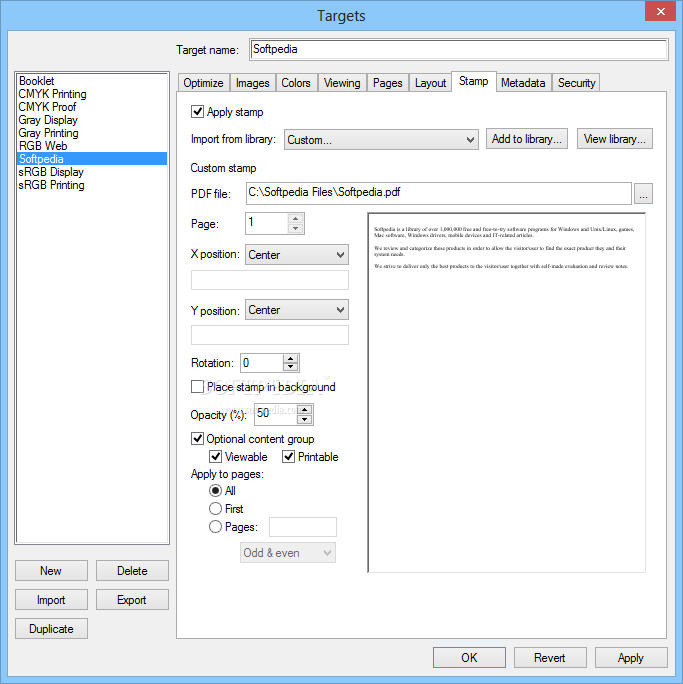Click the Stamp tab
Image resolution: width=683 pixels, height=684 pixels.
473,81
